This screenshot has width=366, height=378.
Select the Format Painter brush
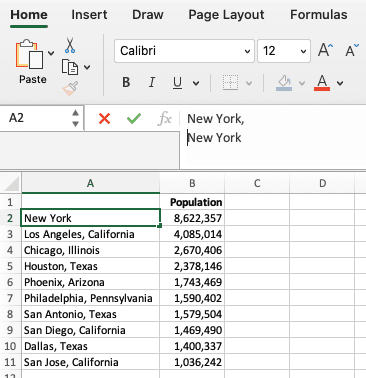(x=70, y=88)
